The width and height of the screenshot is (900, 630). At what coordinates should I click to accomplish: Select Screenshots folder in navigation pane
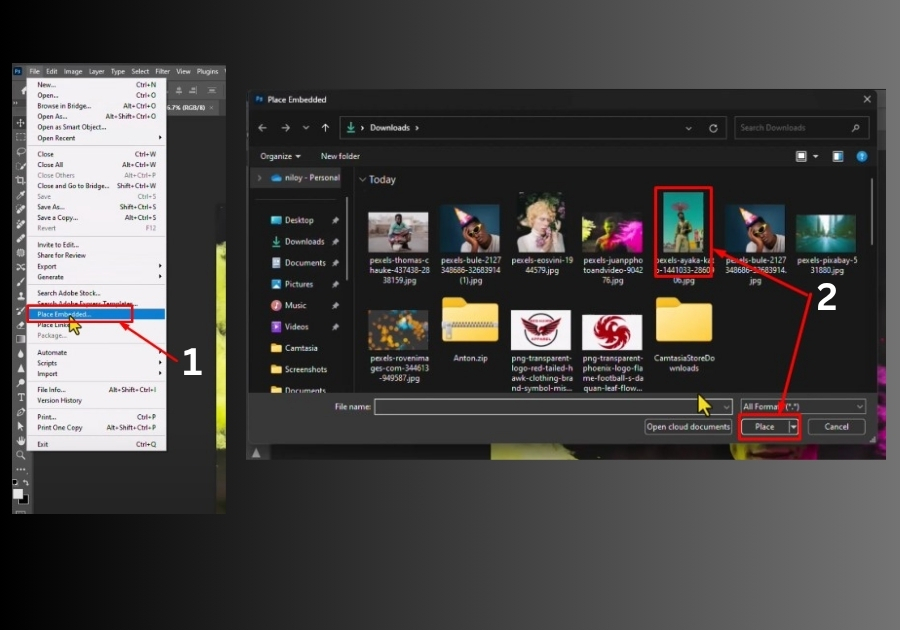point(305,369)
